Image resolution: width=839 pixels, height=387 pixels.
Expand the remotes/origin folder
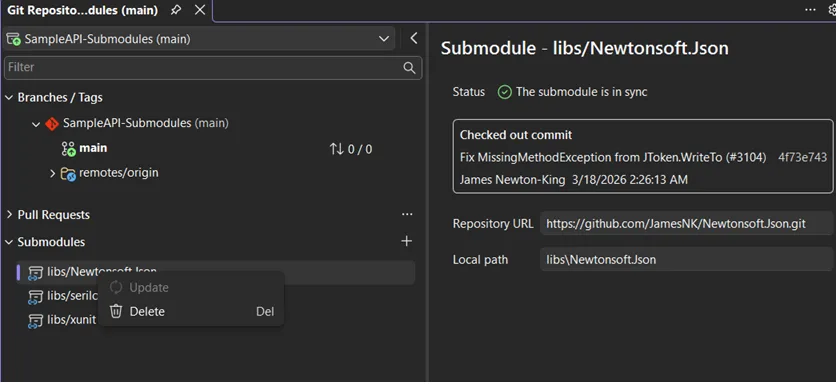52,173
